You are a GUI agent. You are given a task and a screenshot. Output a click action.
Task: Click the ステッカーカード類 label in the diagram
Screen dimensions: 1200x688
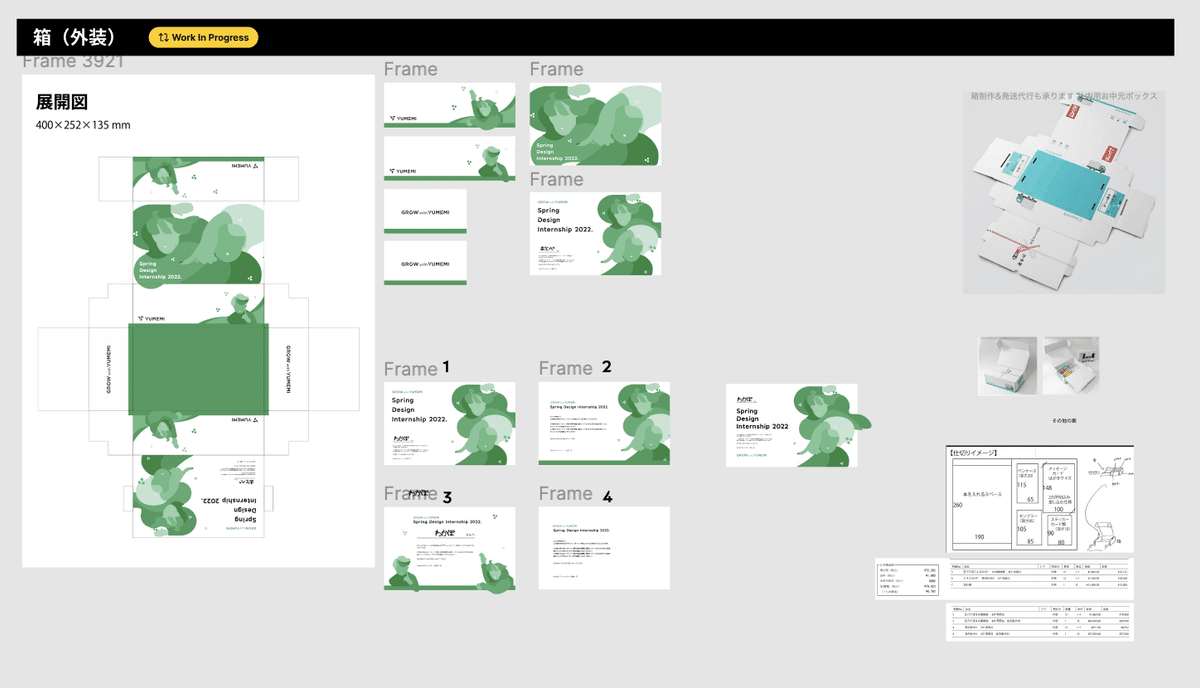[1059, 523]
